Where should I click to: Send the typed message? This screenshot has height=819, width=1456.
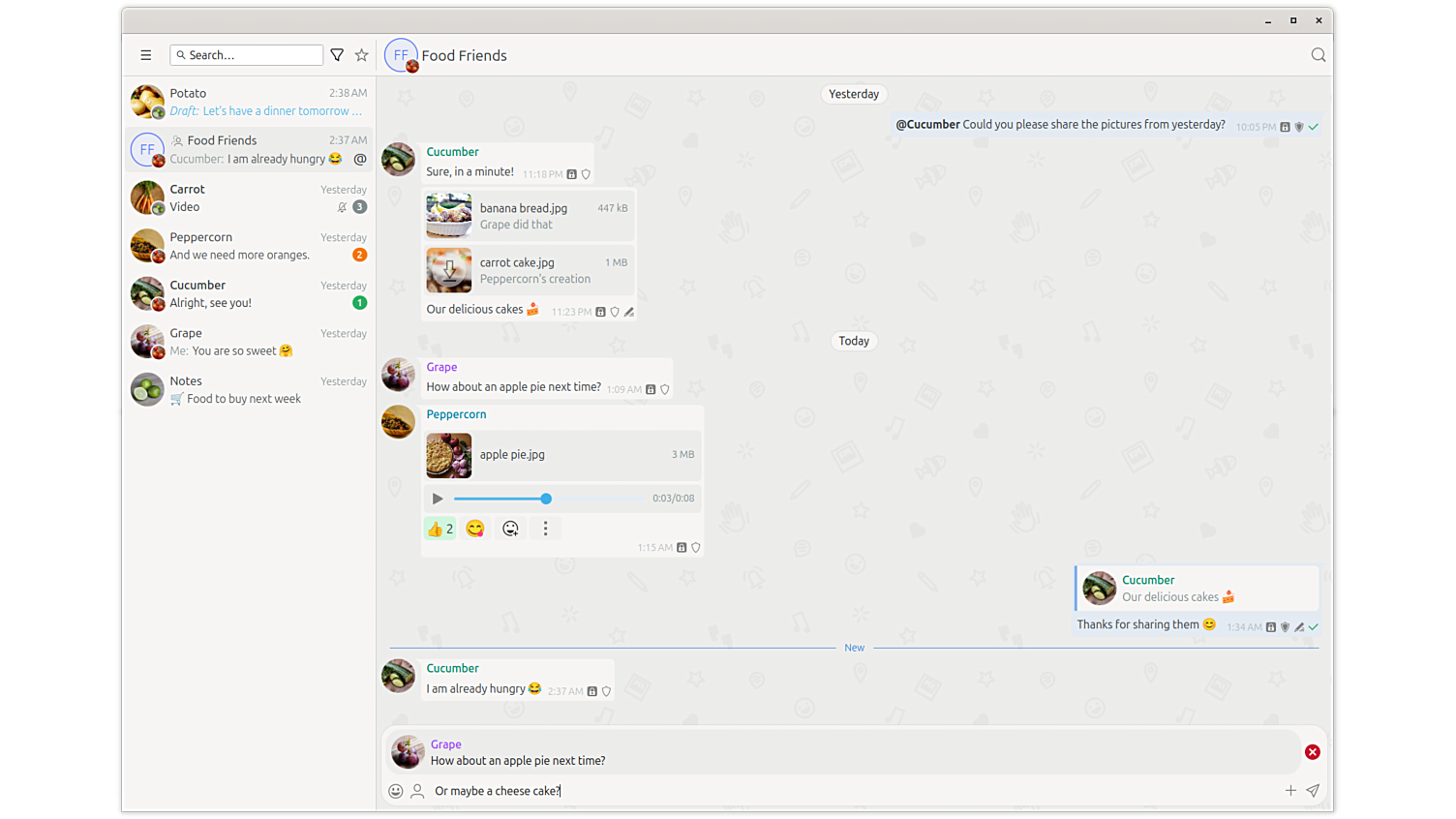tap(1313, 791)
